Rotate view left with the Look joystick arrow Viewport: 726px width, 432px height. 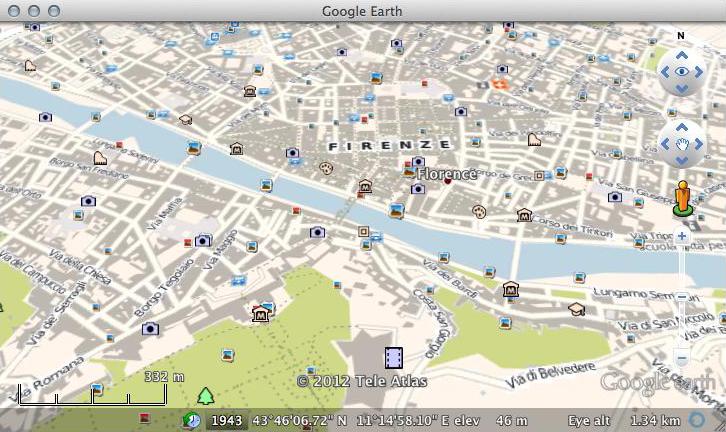pos(665,72)
